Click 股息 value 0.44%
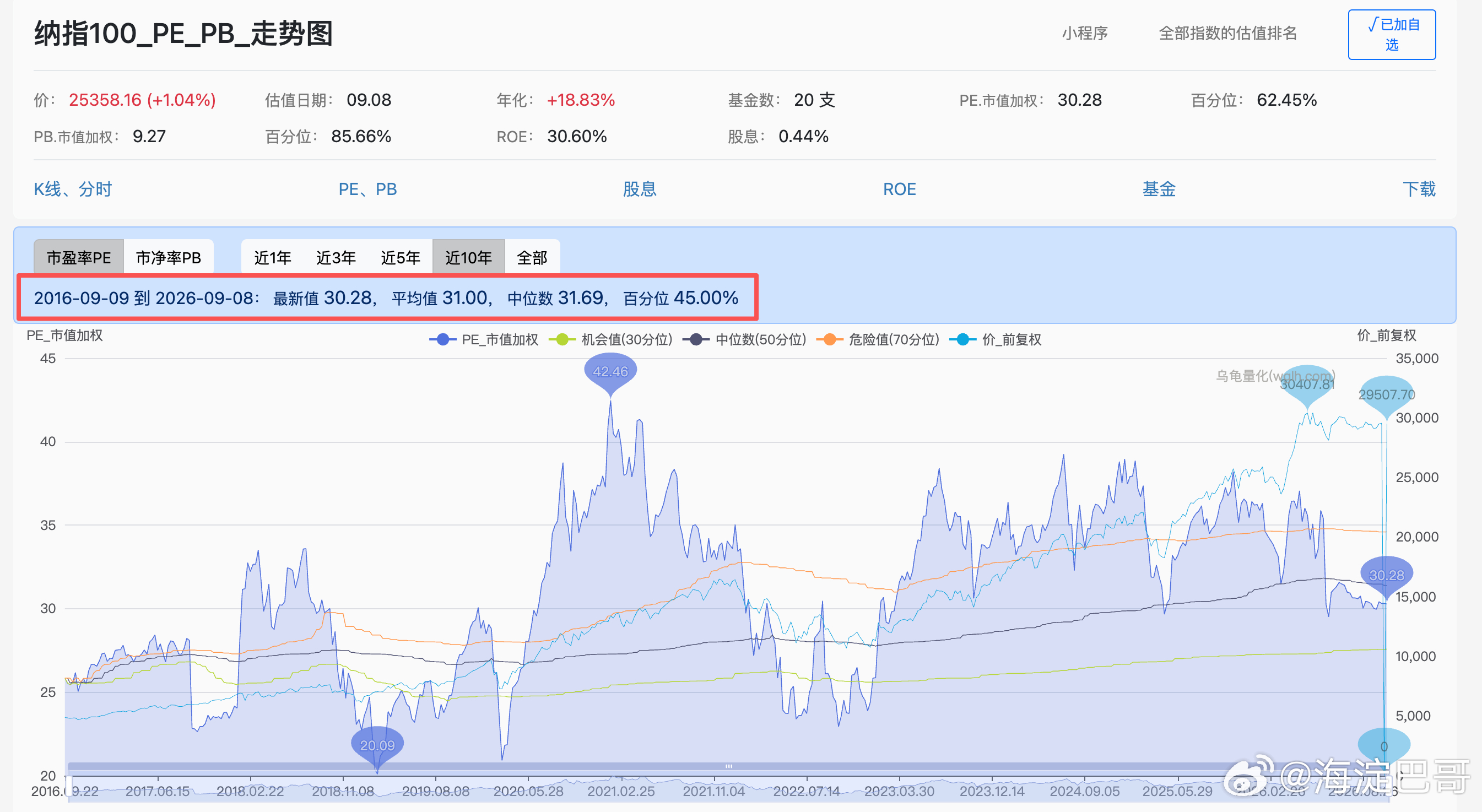Viewport: 1482px width, 812px height. click(803, 136)
